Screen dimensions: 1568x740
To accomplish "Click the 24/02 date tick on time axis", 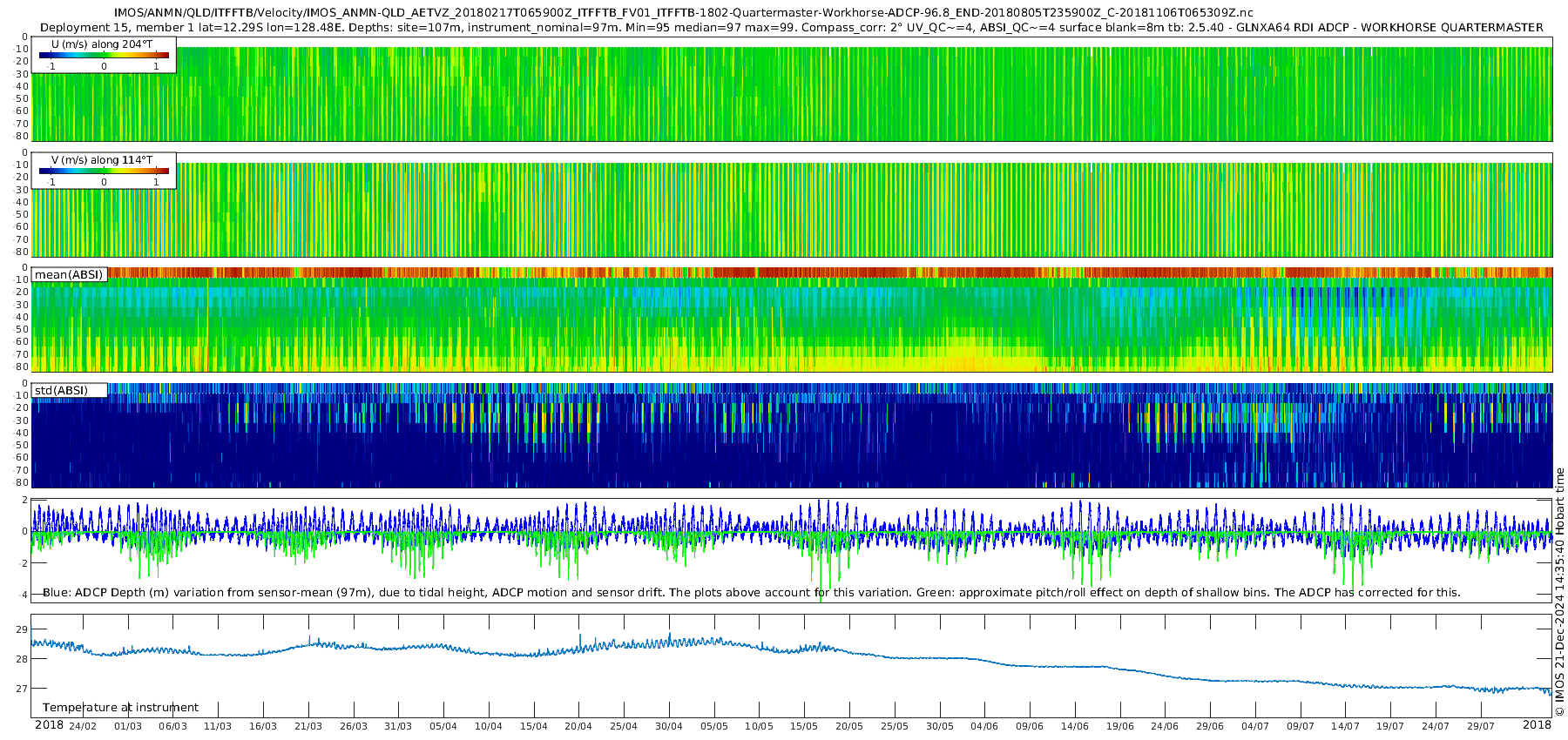I will 83,726.
